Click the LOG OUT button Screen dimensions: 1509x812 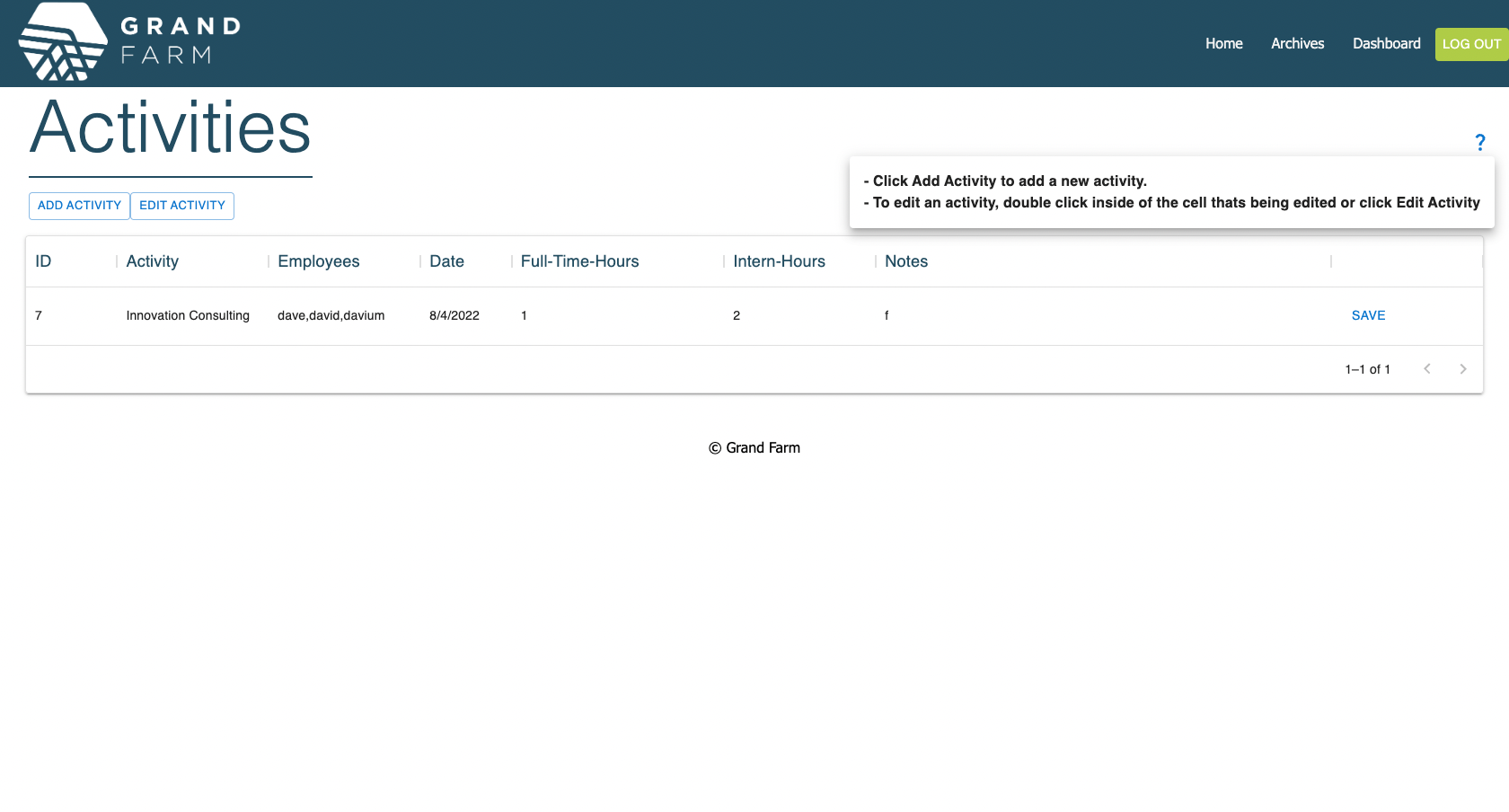(x=1470, y=43)
